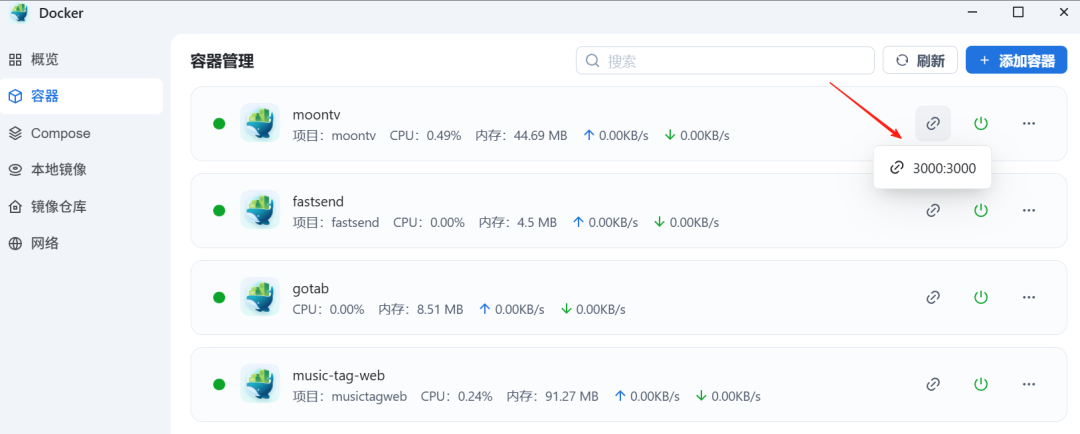Click the moontv green status dot
The height and width of the screenshot is (434, 1080).
[x=219, y=123]
